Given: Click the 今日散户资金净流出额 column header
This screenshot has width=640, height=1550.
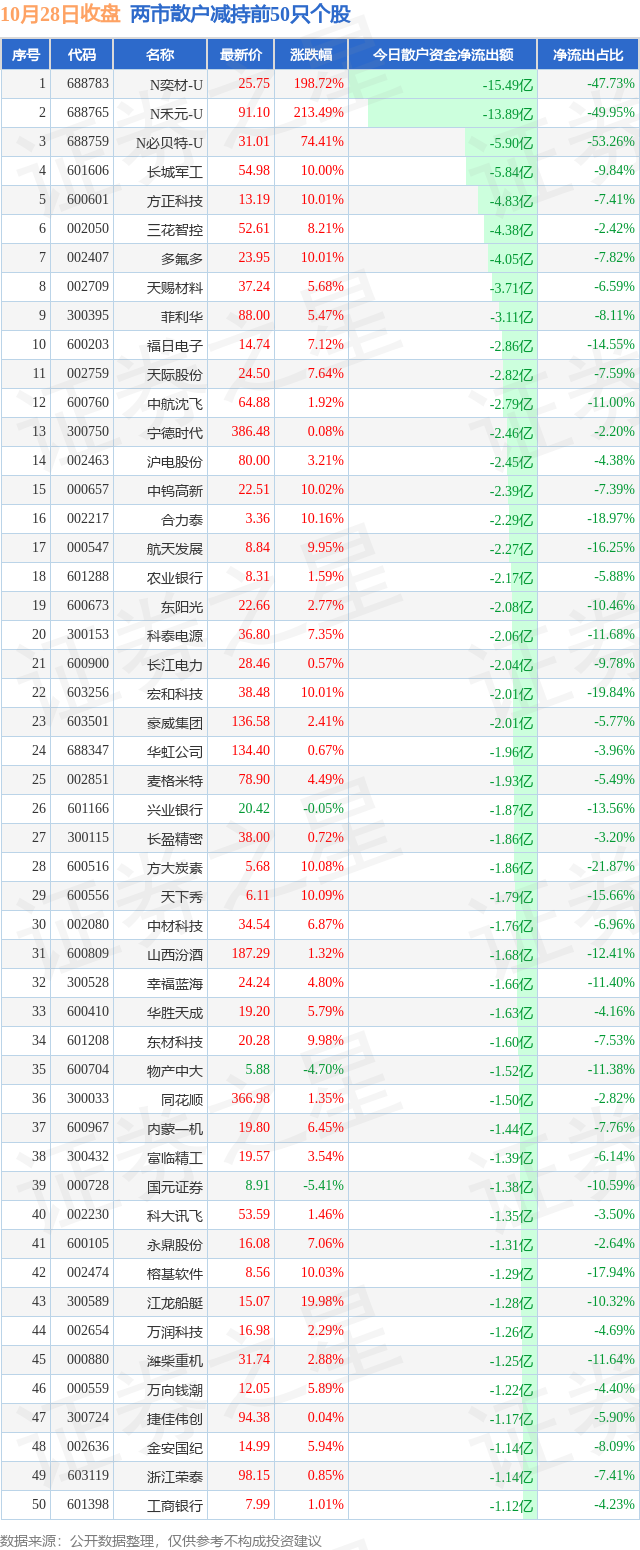Looking at the screenshot, I should coord(442,55).
